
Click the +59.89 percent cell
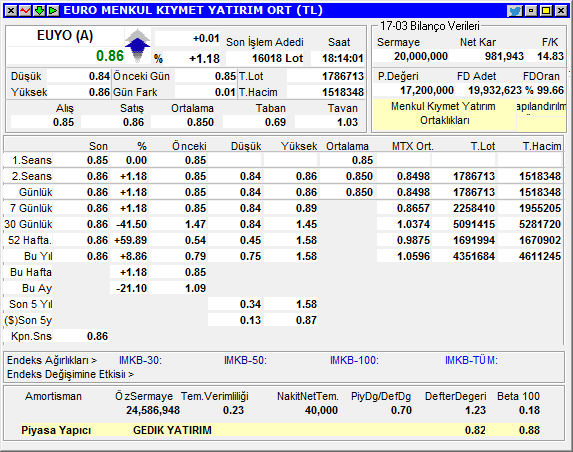point(130,240)
